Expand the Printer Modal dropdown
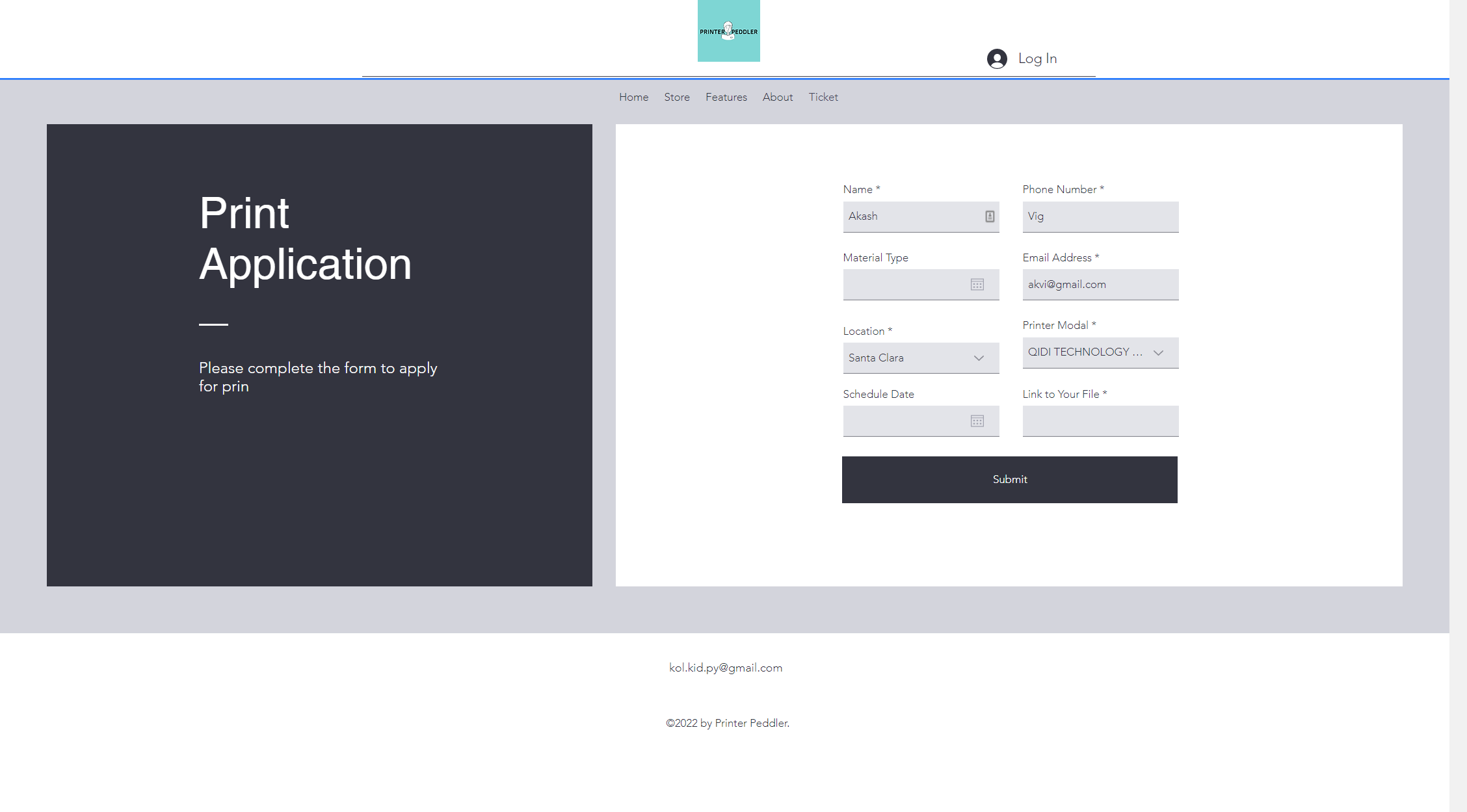The width and height of the screenshot is (1467, 812). click(1157, 353)
